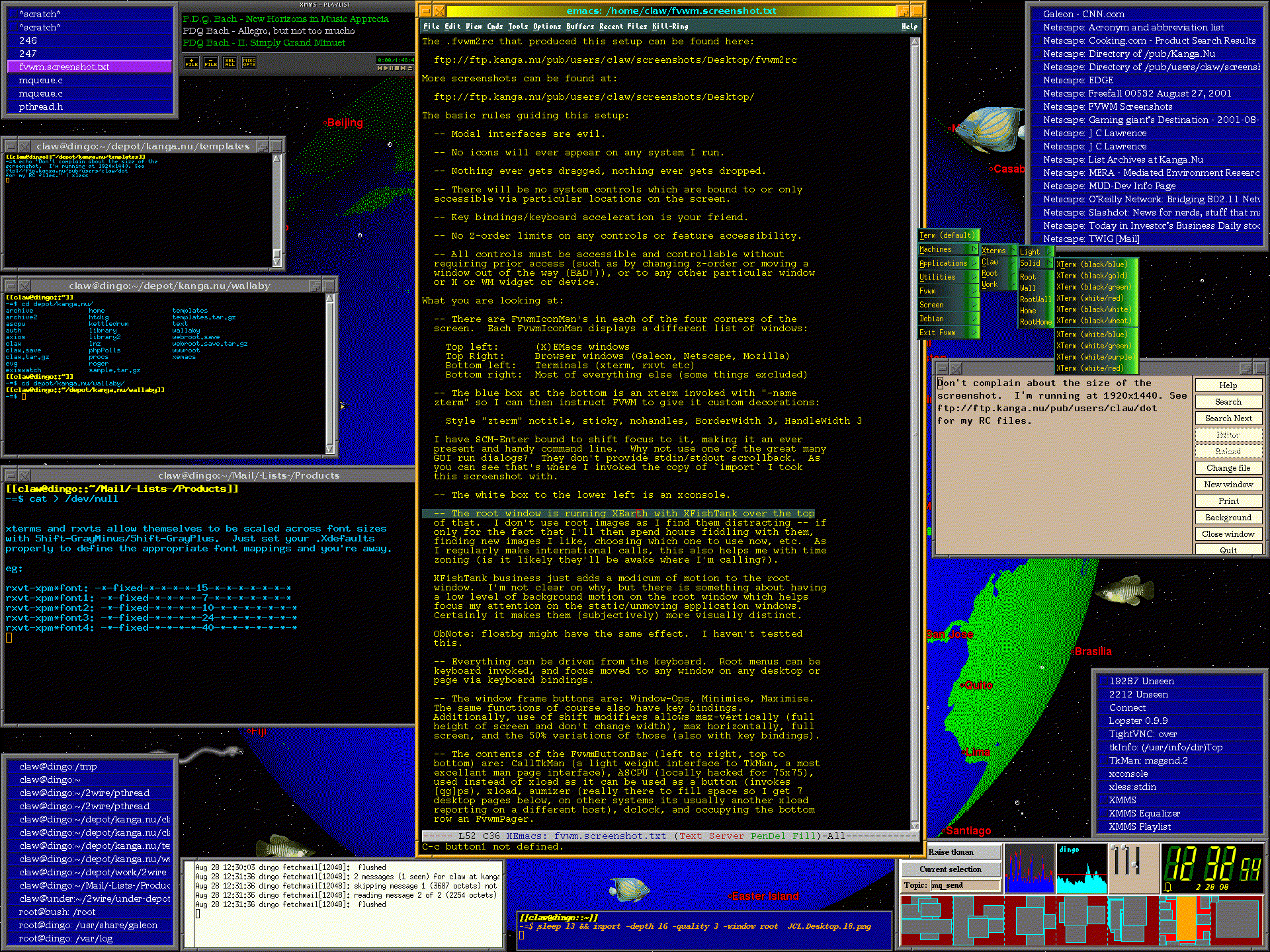Open the Emacs Tools menu
The height and width of the screenshot is (952, 1270).
tap(517, 26)
